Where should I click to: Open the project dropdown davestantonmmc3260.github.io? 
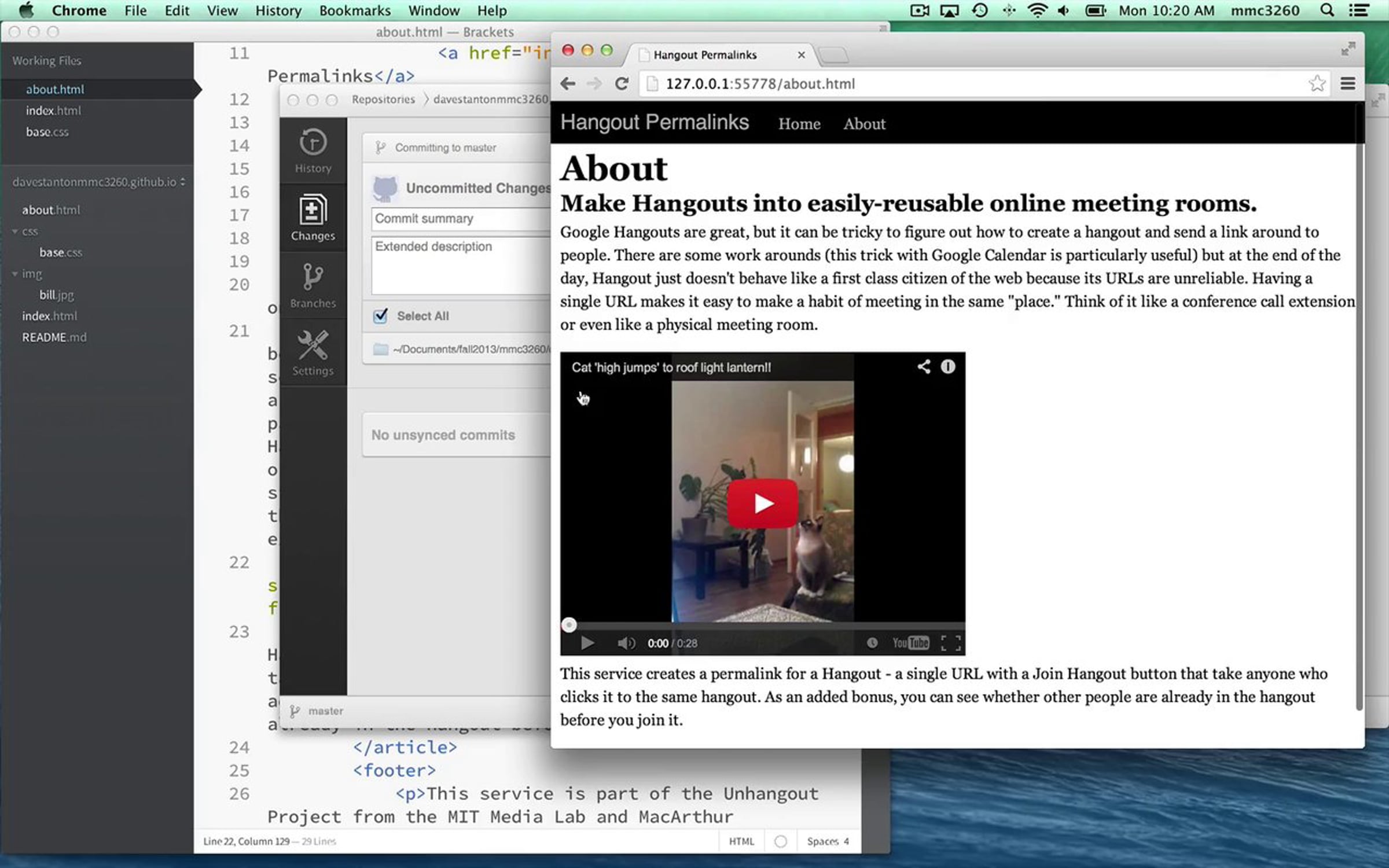99,182
